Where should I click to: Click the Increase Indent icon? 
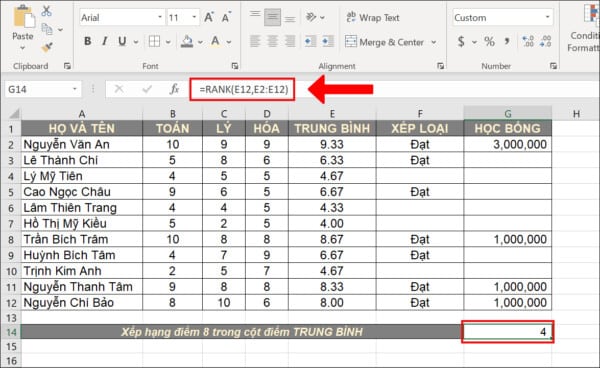[328, 41]
